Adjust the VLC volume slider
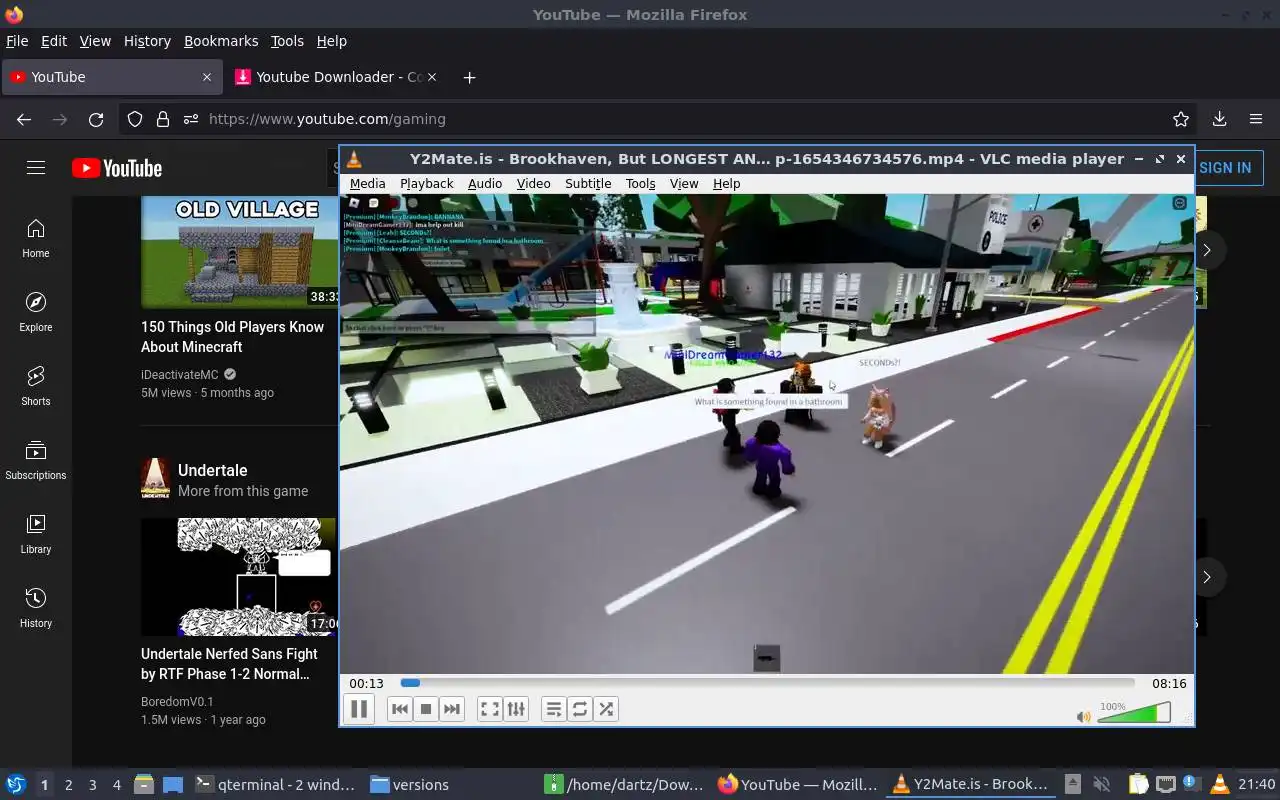Screen dimensions: 1280x800 pos(1134,713)
